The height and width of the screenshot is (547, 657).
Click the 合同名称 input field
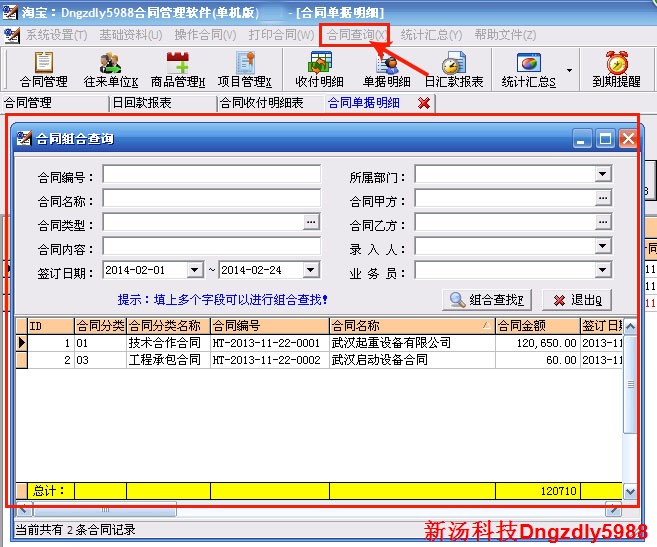tap(212, 198)
